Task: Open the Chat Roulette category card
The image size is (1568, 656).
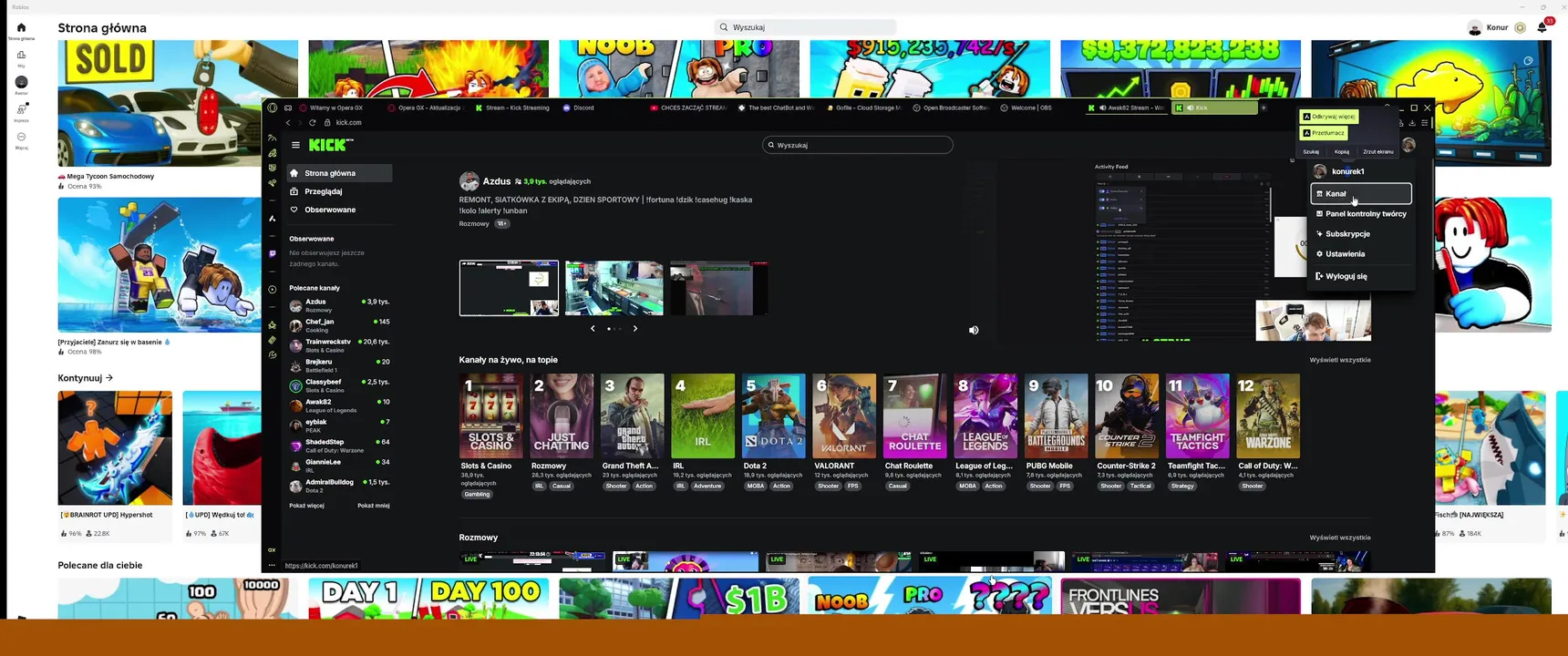Action: click(915, 415)
